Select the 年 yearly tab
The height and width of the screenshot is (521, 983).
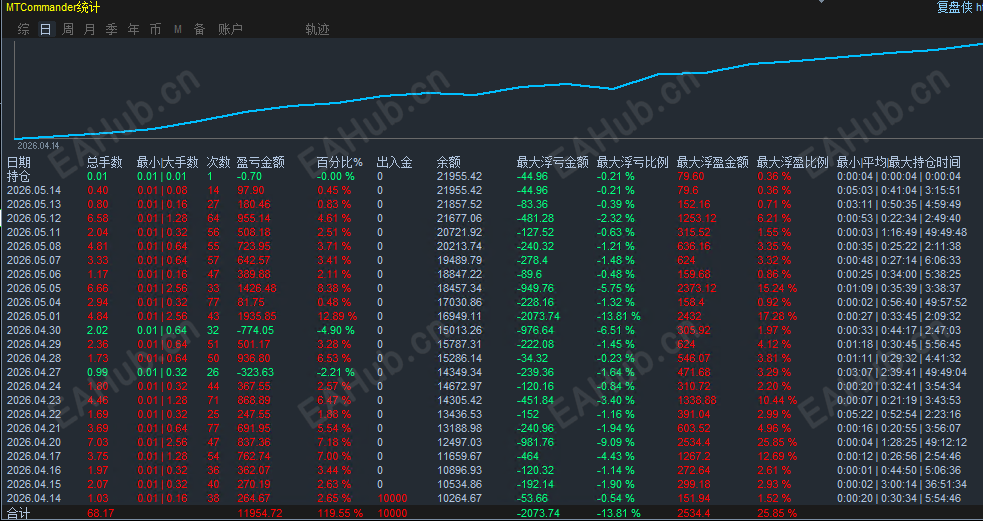click(x=134, y=29)
